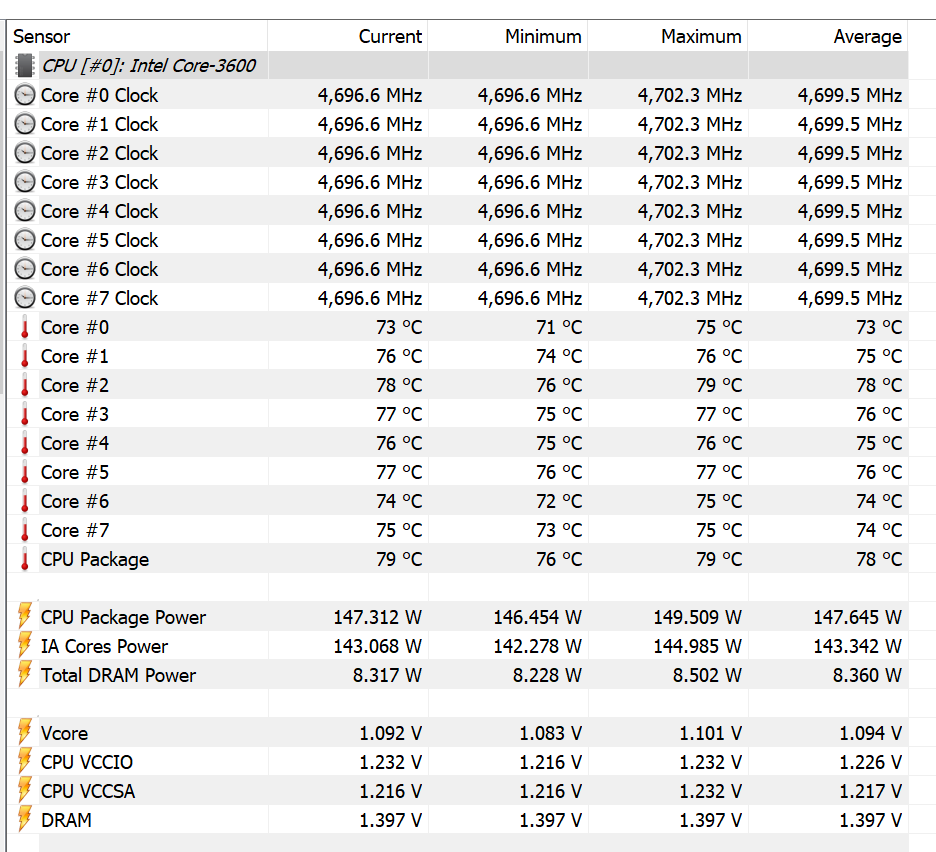Click the Minimum column header
This screenshot has height=852, width=936.
(543, 37)
